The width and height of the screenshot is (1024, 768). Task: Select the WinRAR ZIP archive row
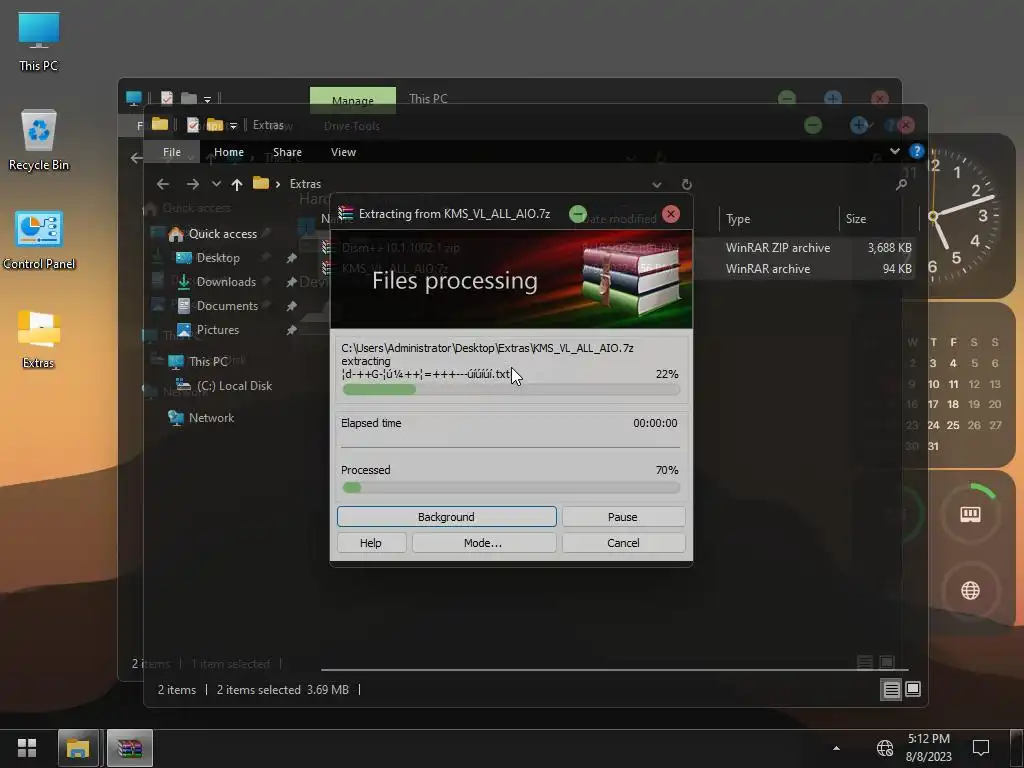616,248
